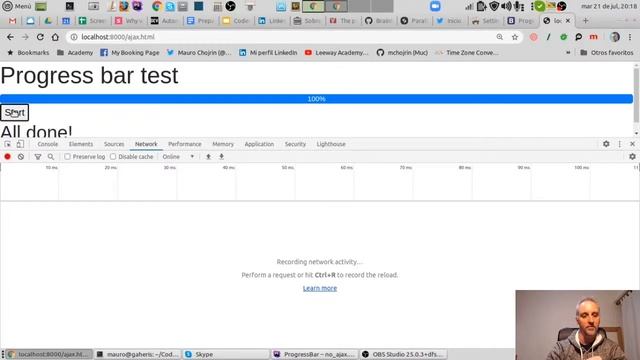This screenshot has width=640, height=360.
Task: Click the Network timeline overview area
Action: pyautogui.click(x=320, y=182)
